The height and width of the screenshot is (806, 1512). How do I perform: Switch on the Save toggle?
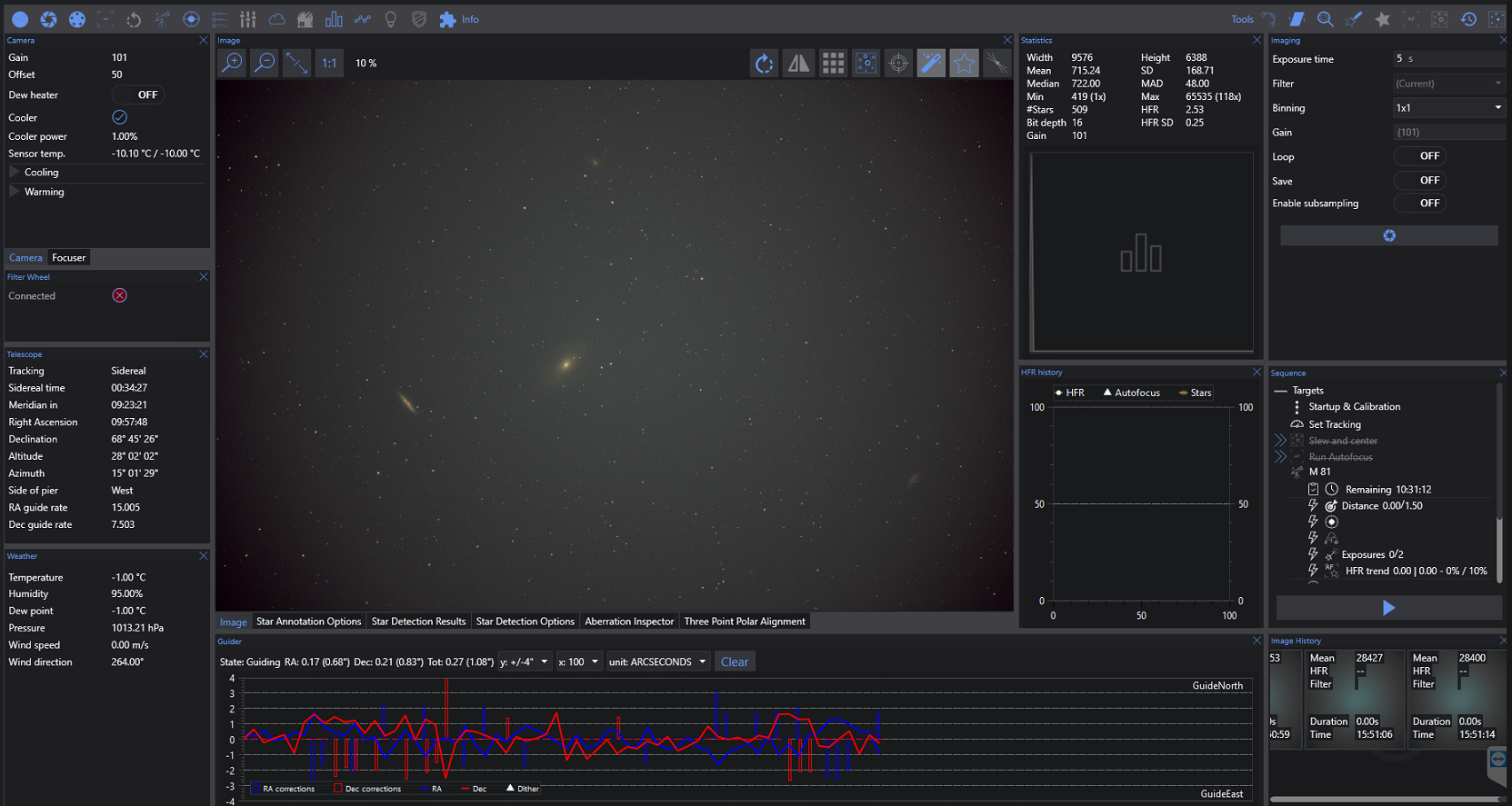point(1420,180)
